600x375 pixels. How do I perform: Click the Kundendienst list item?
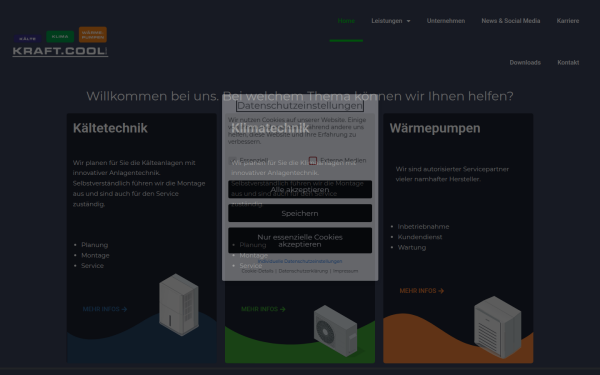(x=420, y=237)
